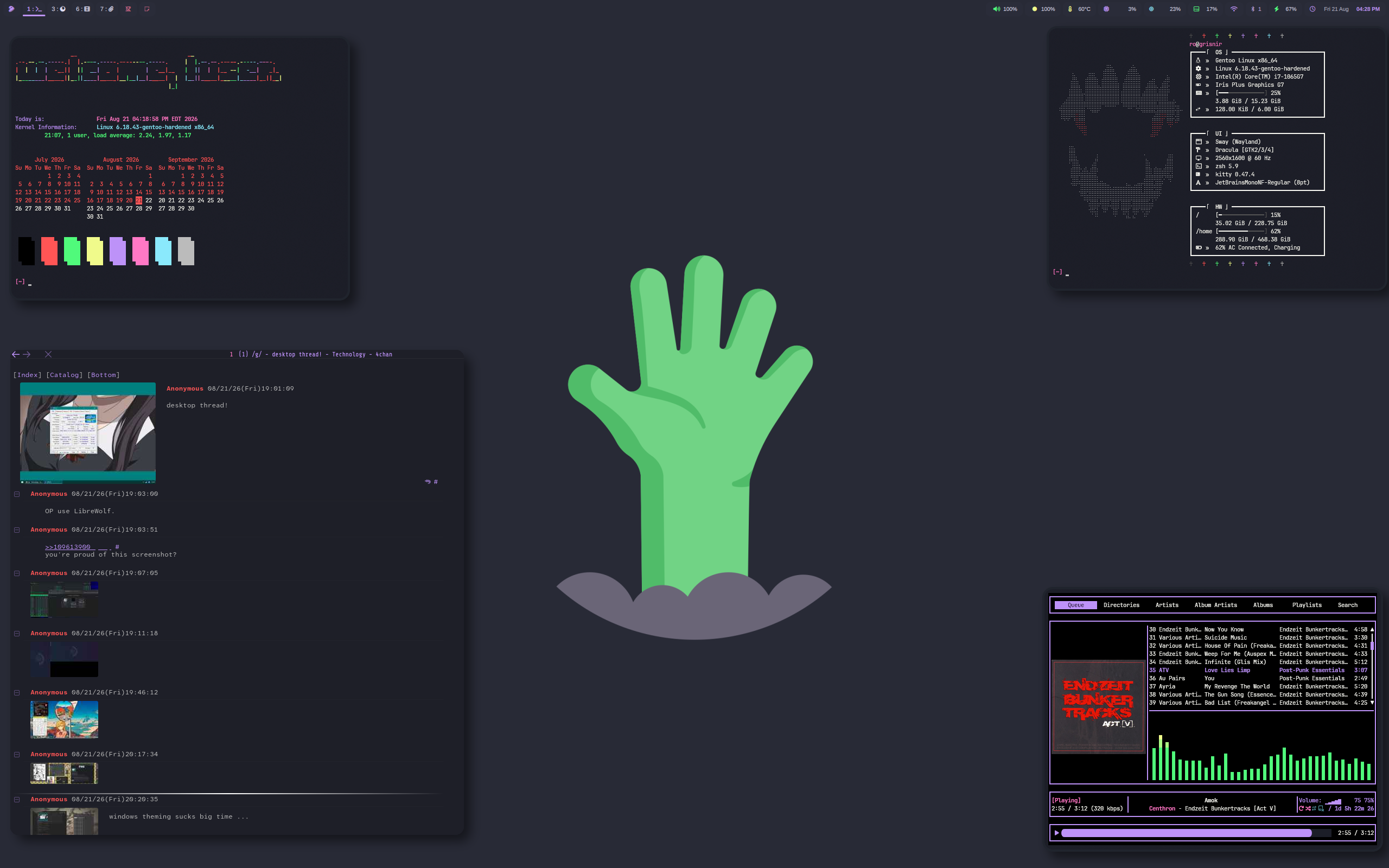The width and height of the screenshot is (1389, 868).
Task: Select the Queue tab in the music player
Action: coord(1075,605)
